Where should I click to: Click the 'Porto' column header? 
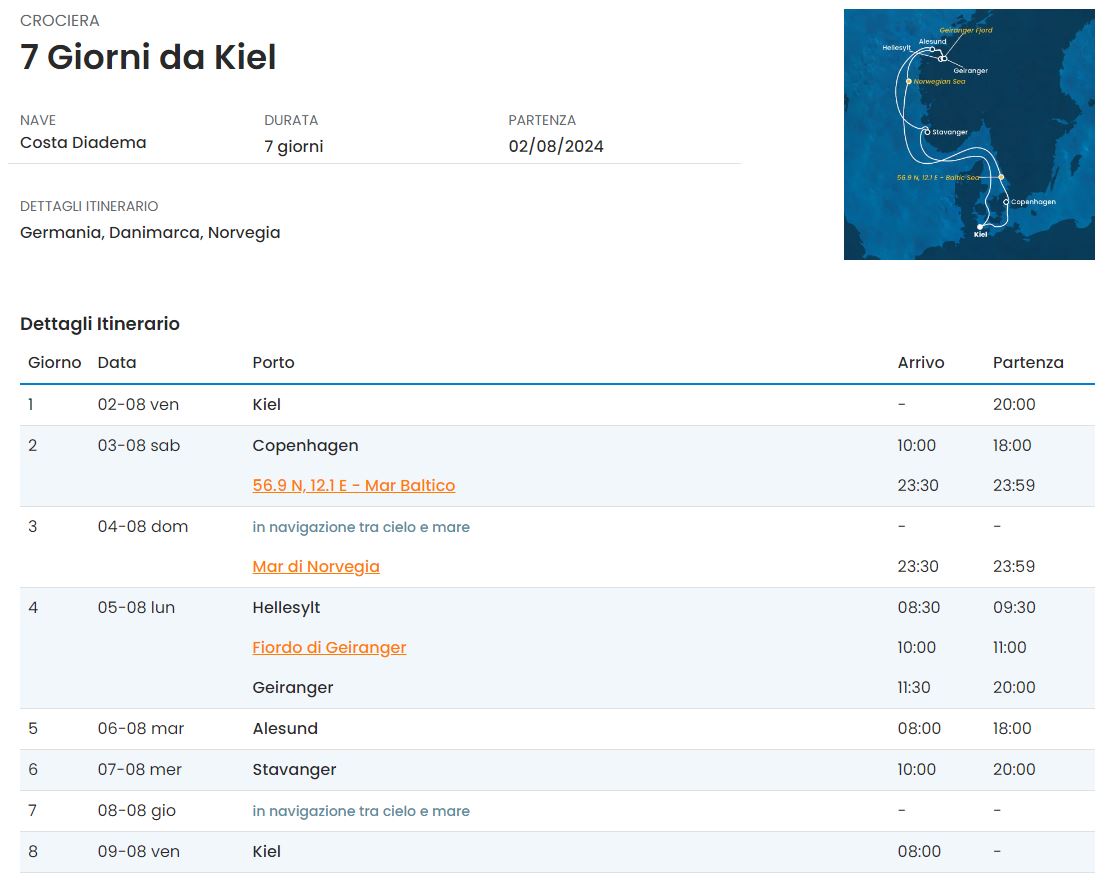pos(273,363)
